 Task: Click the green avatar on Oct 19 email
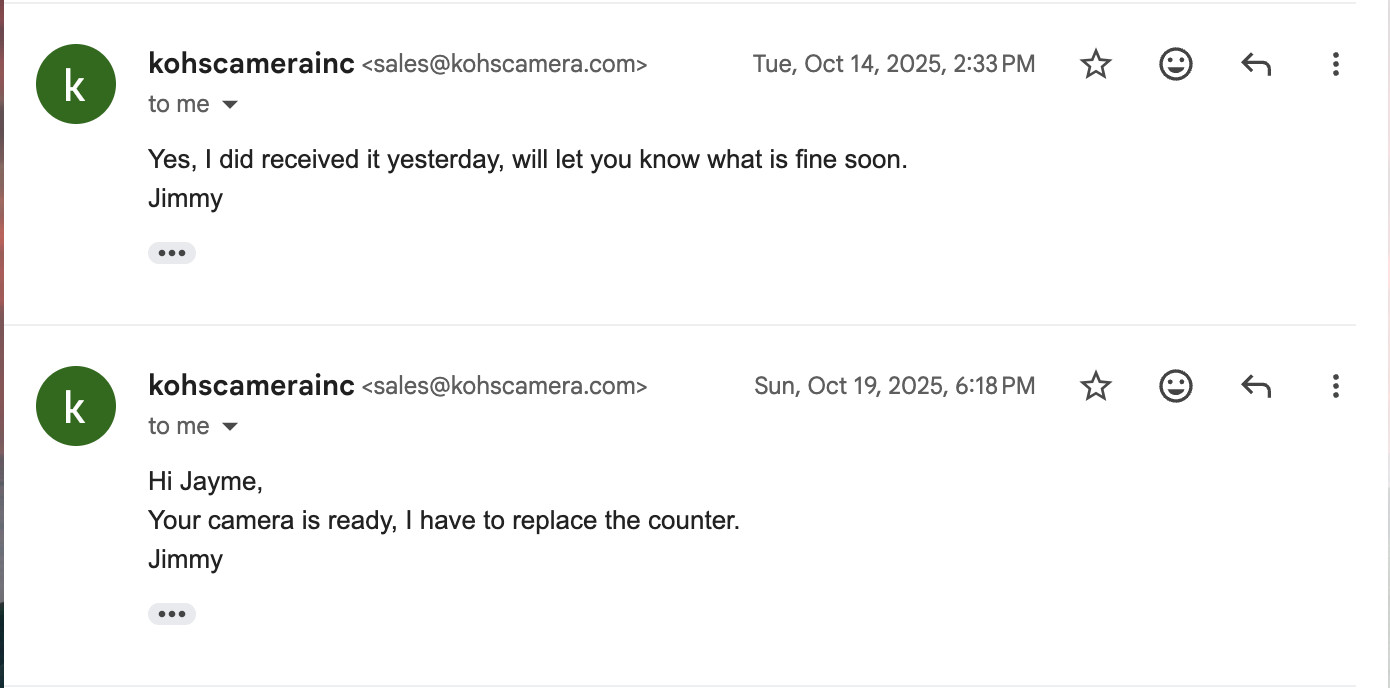[x=75, y=406]
